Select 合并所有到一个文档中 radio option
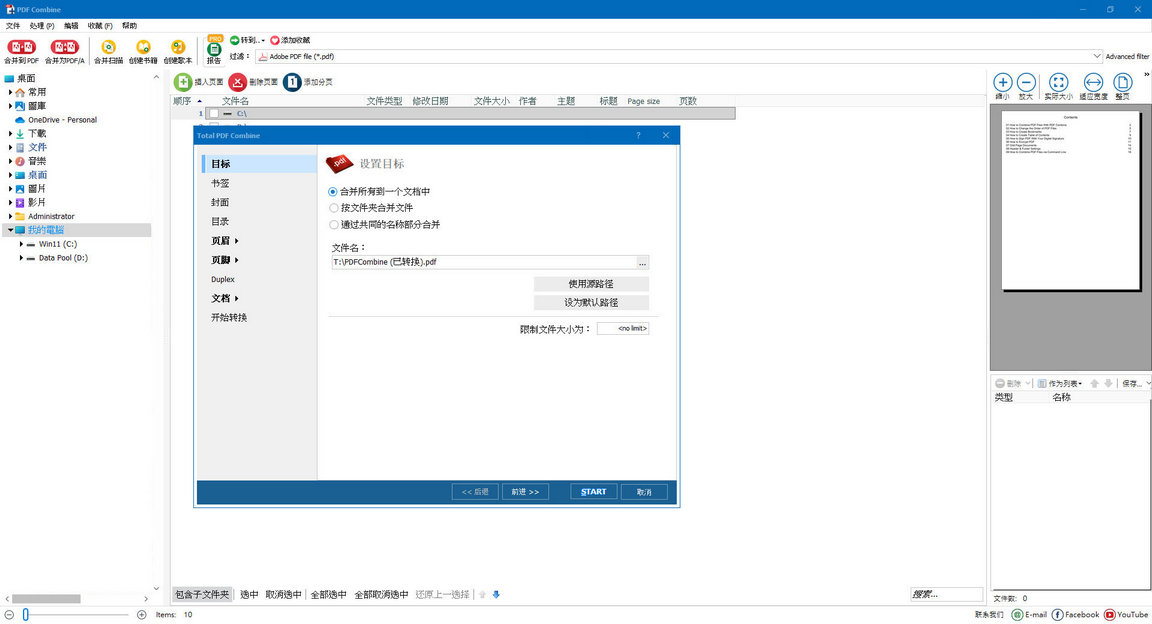 332,191
